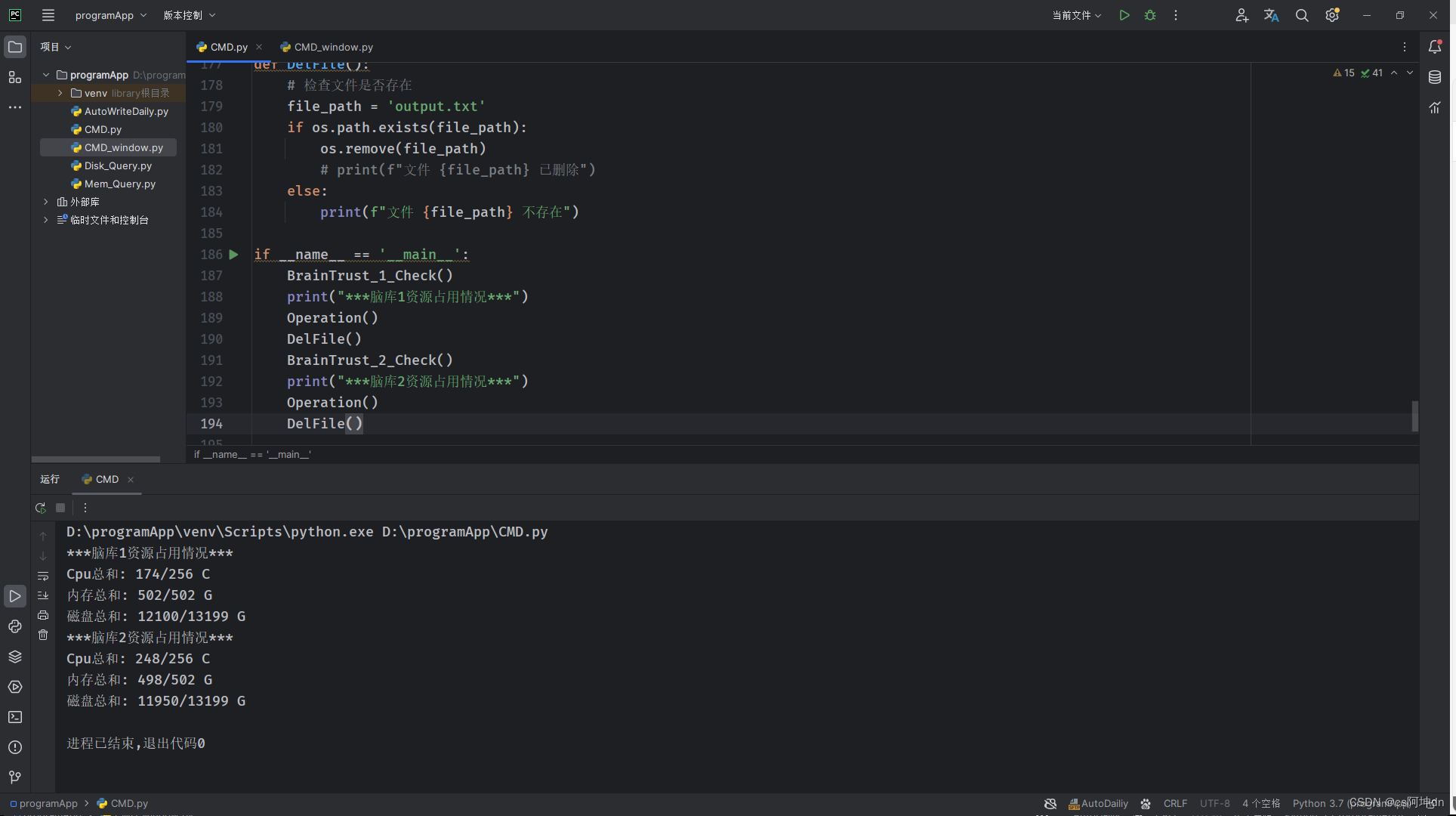The image size is (1456, 816).
Task: Toggle soft-wrap in run console
Action: tap(43, 576)
